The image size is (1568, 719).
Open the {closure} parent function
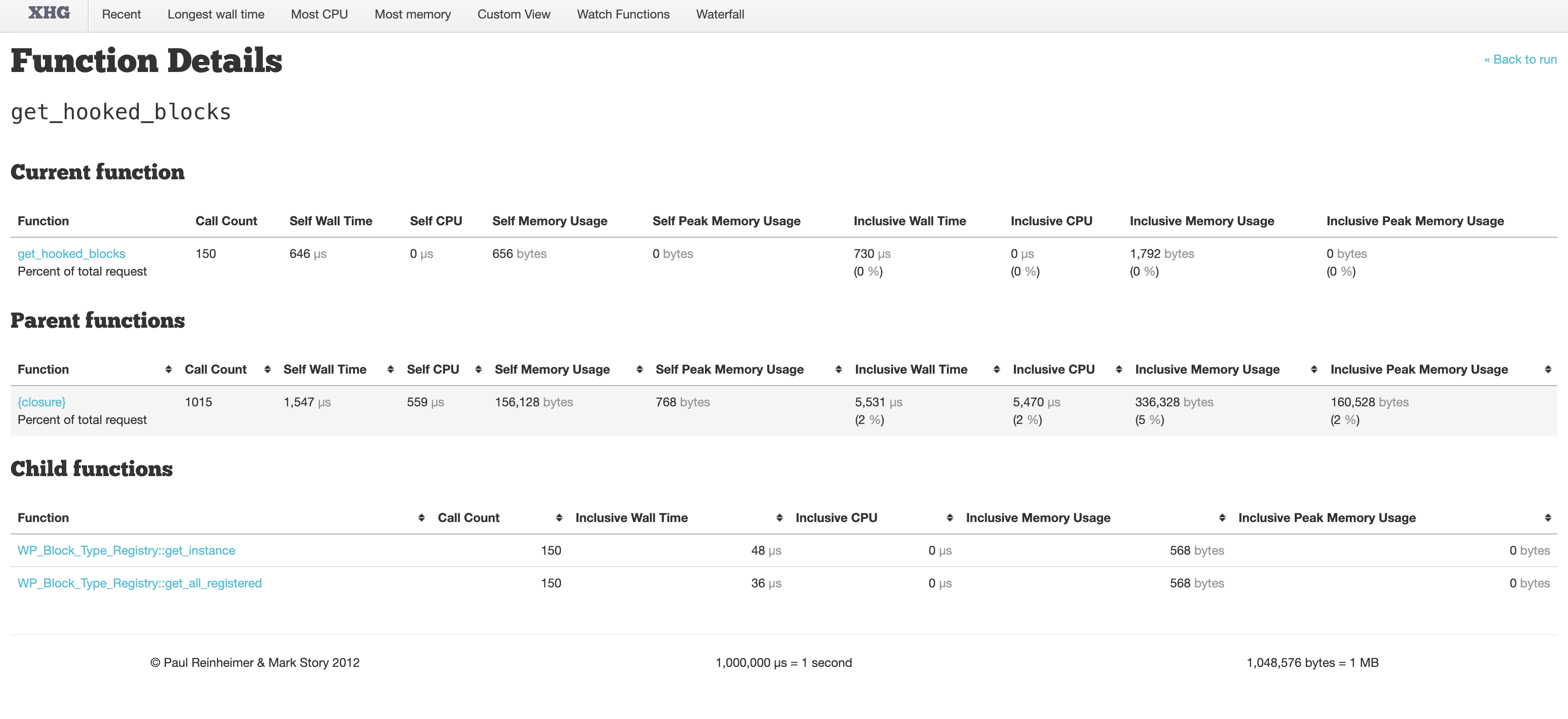(41, 402)
